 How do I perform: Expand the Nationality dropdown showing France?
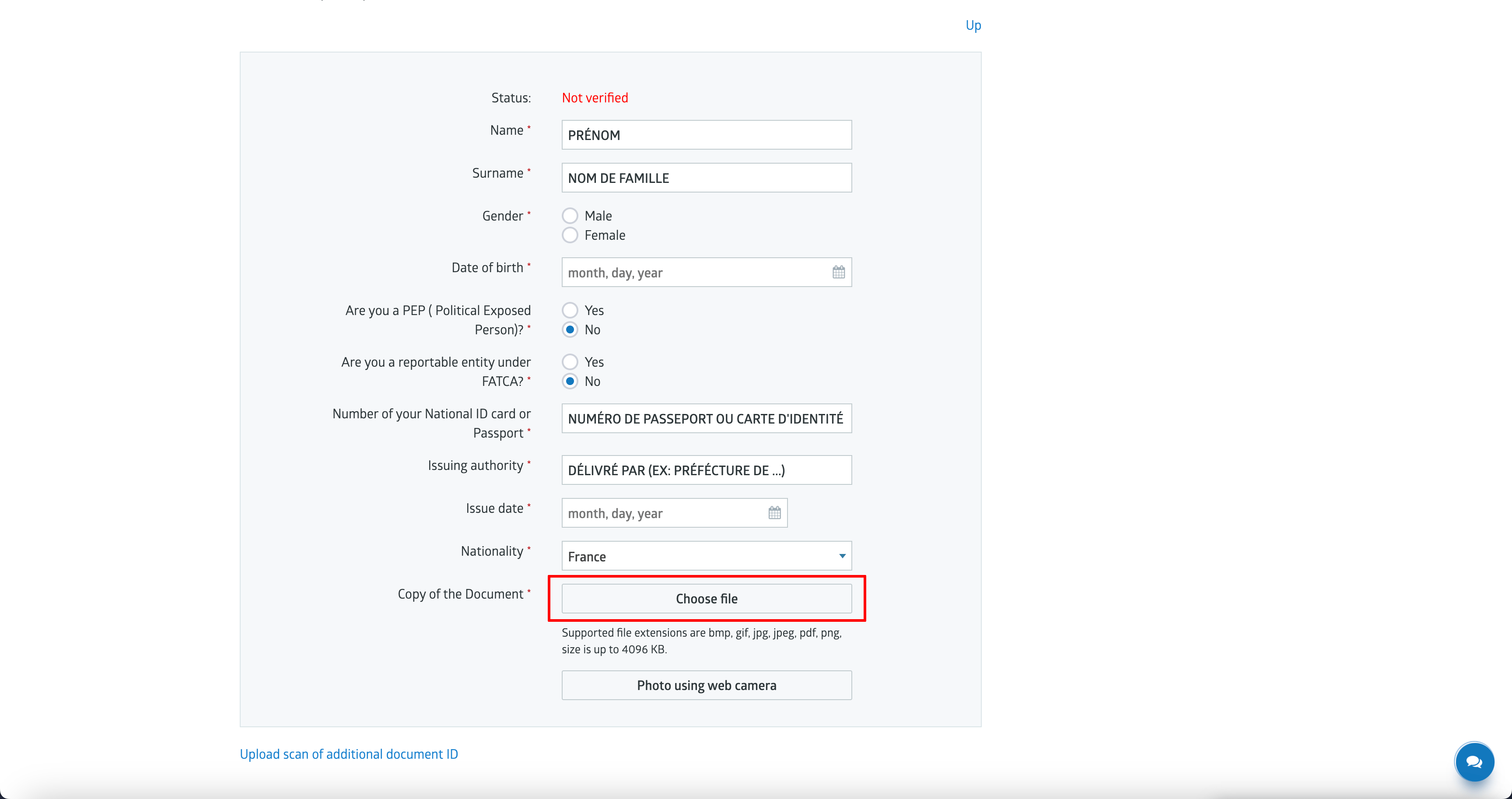pyautogui.click(x=706, y=556)
